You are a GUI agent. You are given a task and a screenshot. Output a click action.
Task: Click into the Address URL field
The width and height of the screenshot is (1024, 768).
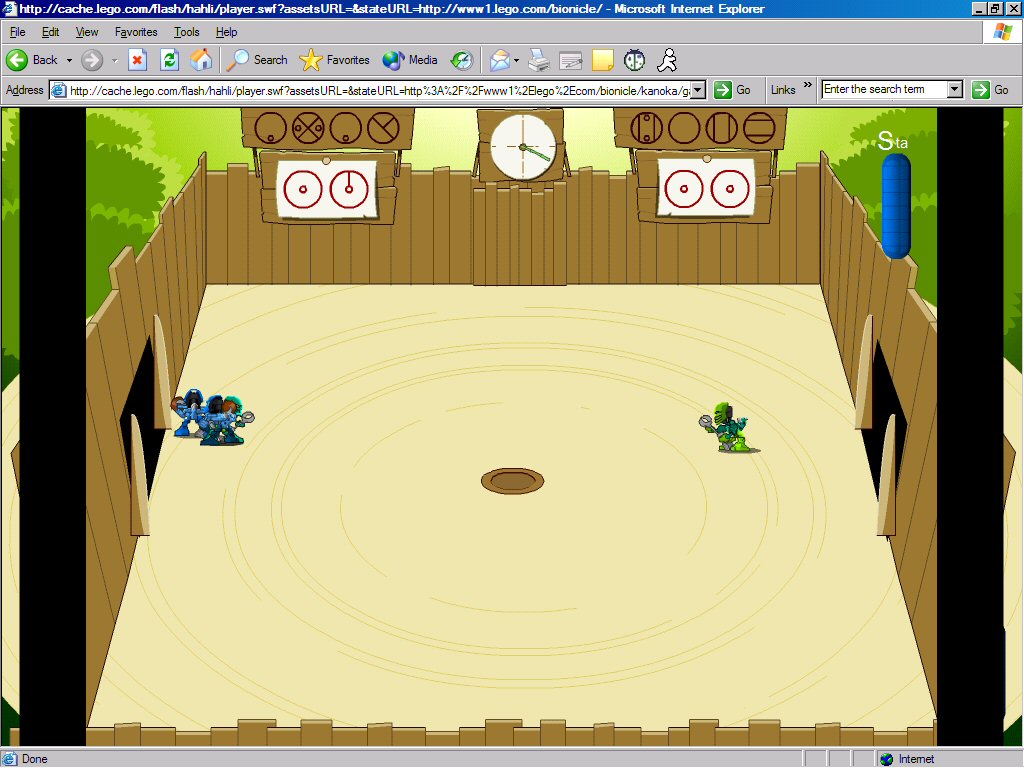click(x=379, y=91)
